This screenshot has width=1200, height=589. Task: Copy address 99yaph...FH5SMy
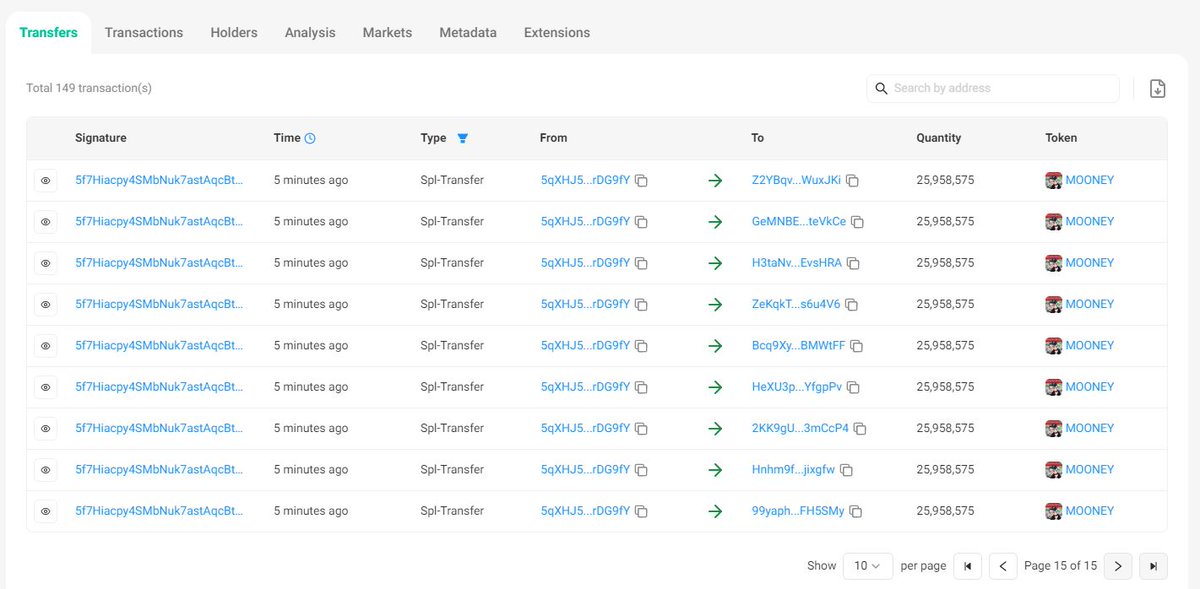(x=856, y=511)
